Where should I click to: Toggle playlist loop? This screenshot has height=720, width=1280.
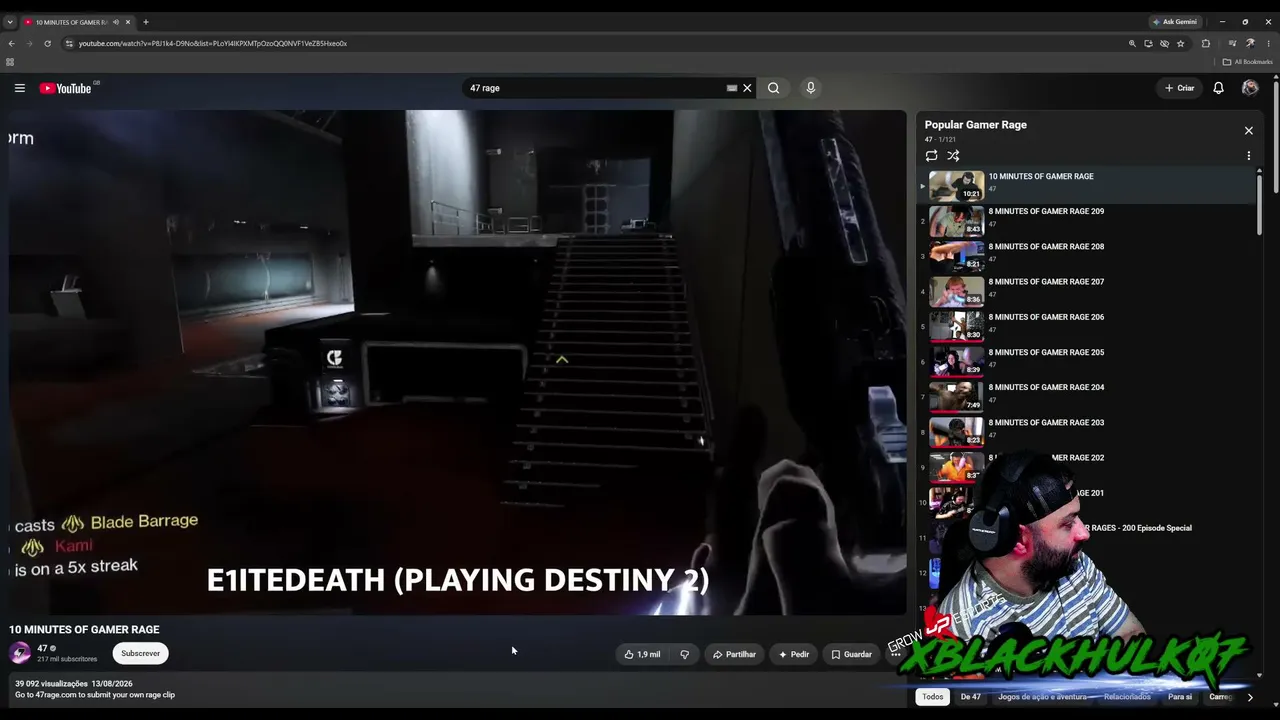(x=931, y=156)
